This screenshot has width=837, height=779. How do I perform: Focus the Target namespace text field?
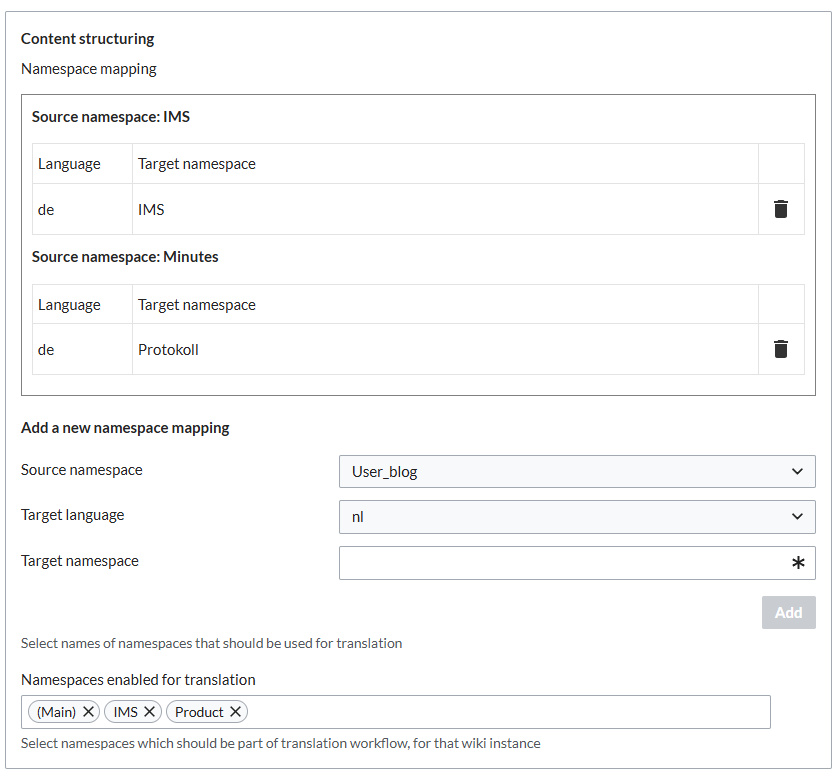pyautogui.click(x=560, y=563)
